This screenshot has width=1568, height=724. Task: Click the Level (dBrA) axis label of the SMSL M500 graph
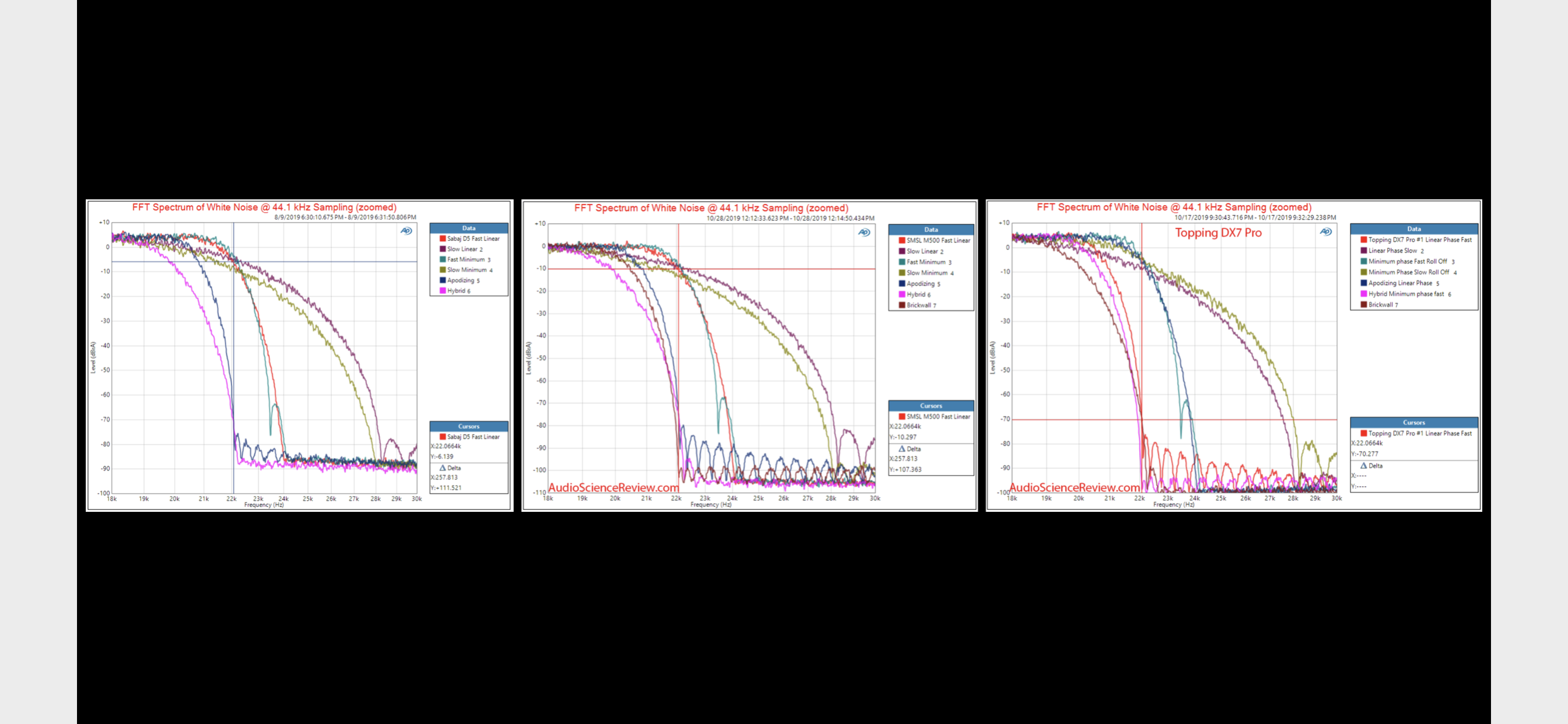pos(528,358)
